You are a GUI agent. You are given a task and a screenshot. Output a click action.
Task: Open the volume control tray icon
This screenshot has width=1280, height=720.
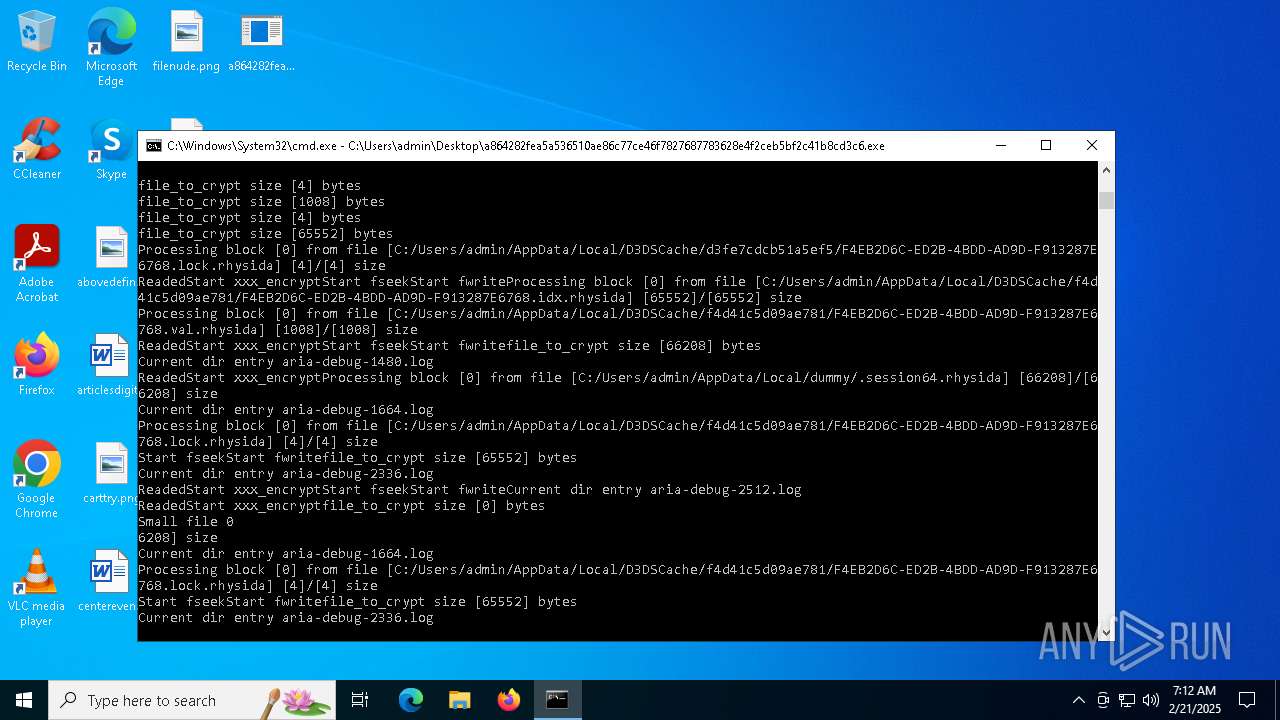1151,700
